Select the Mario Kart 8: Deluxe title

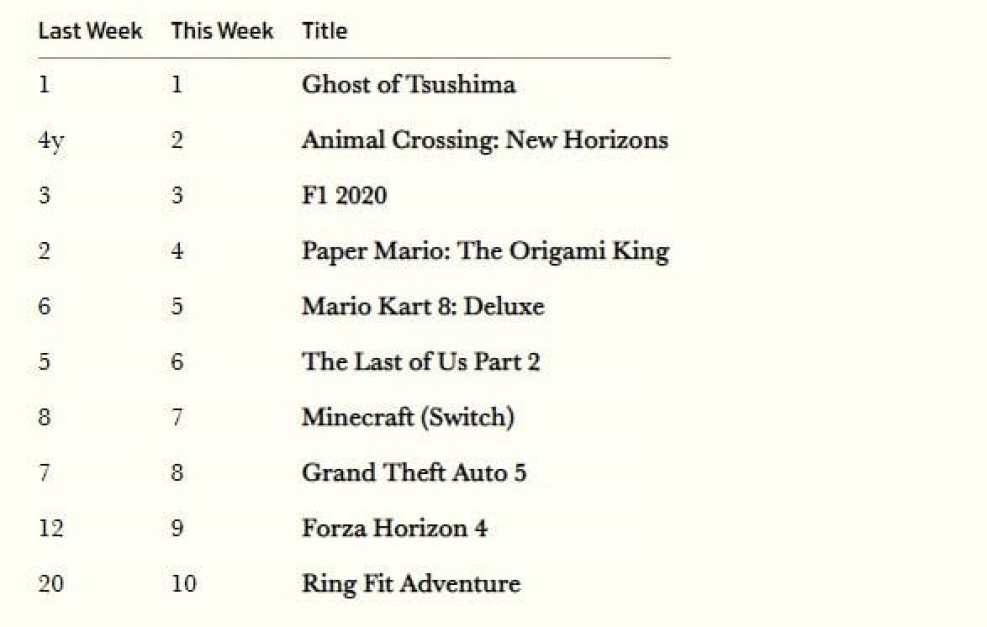tap(423, 306)
